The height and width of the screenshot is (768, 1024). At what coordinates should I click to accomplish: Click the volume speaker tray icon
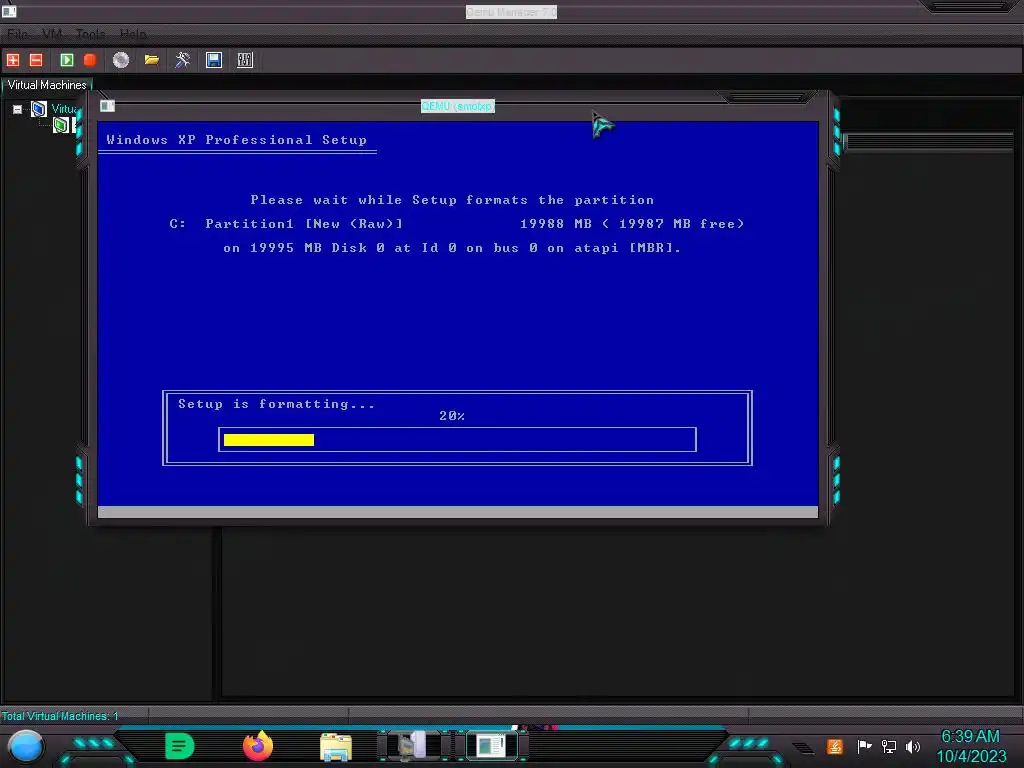913,746
